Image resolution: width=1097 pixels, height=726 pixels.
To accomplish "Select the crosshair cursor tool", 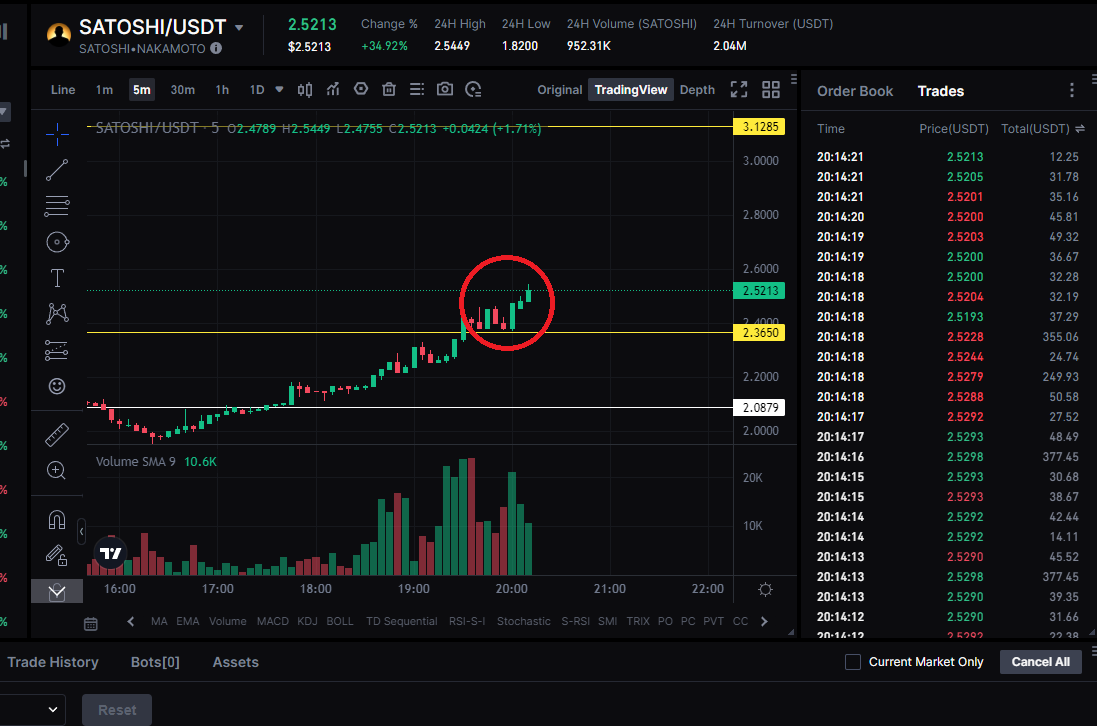I will pos(57,134).
